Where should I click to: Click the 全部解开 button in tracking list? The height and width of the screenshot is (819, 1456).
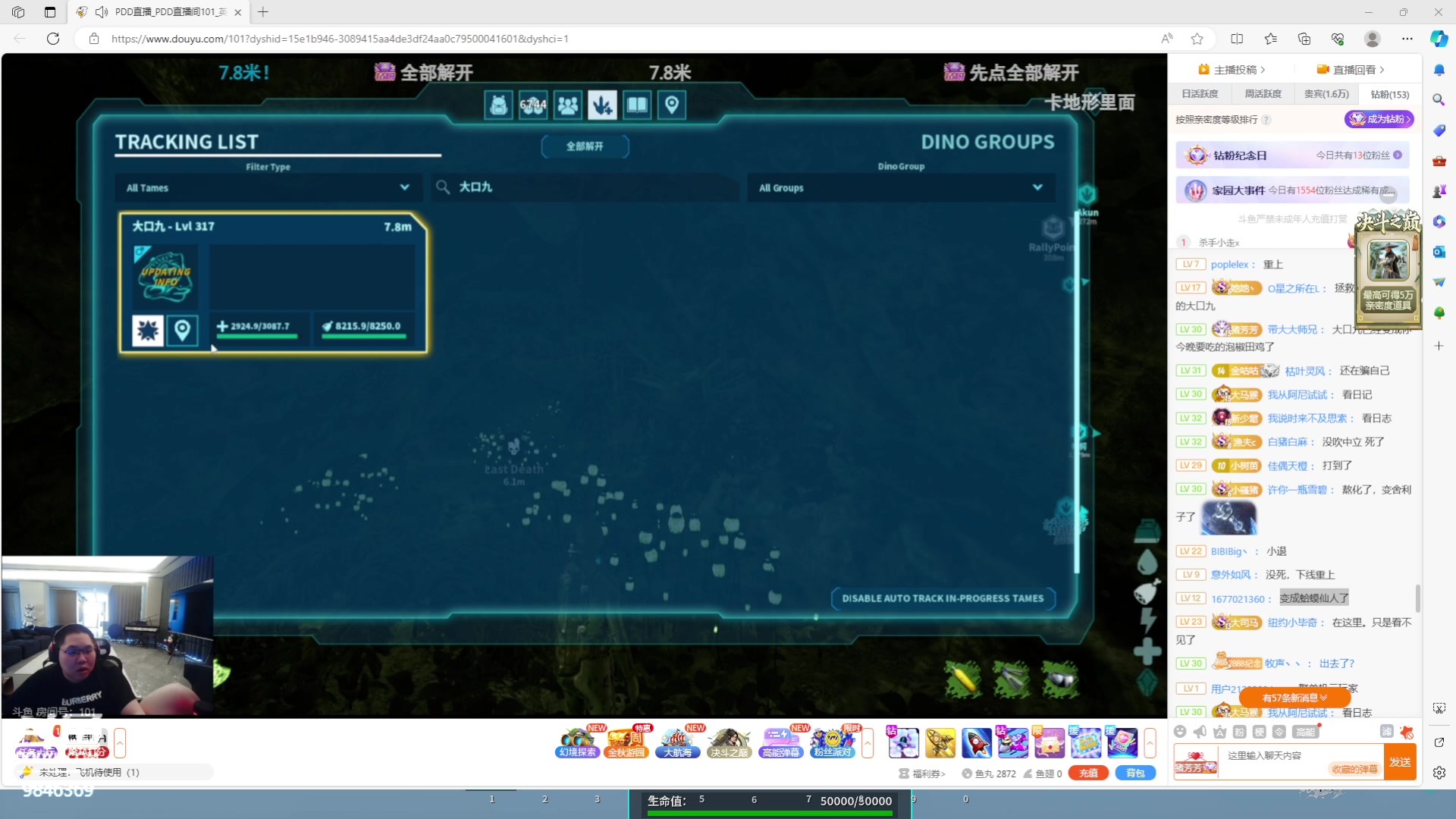[x=585, y=146]
